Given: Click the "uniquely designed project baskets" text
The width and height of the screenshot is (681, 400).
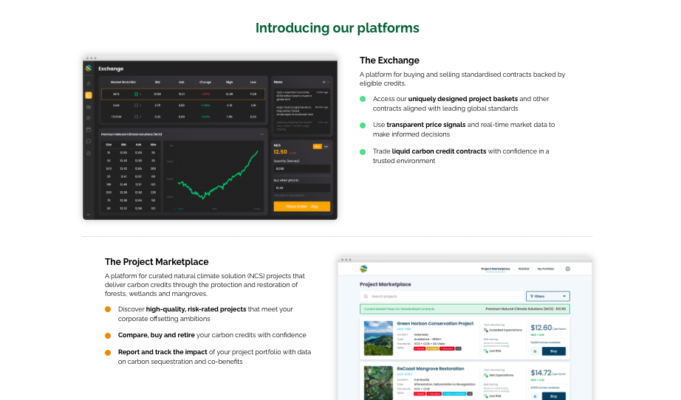Looking at the screenshot, I should pyautogui.click(x=463, y=99).
